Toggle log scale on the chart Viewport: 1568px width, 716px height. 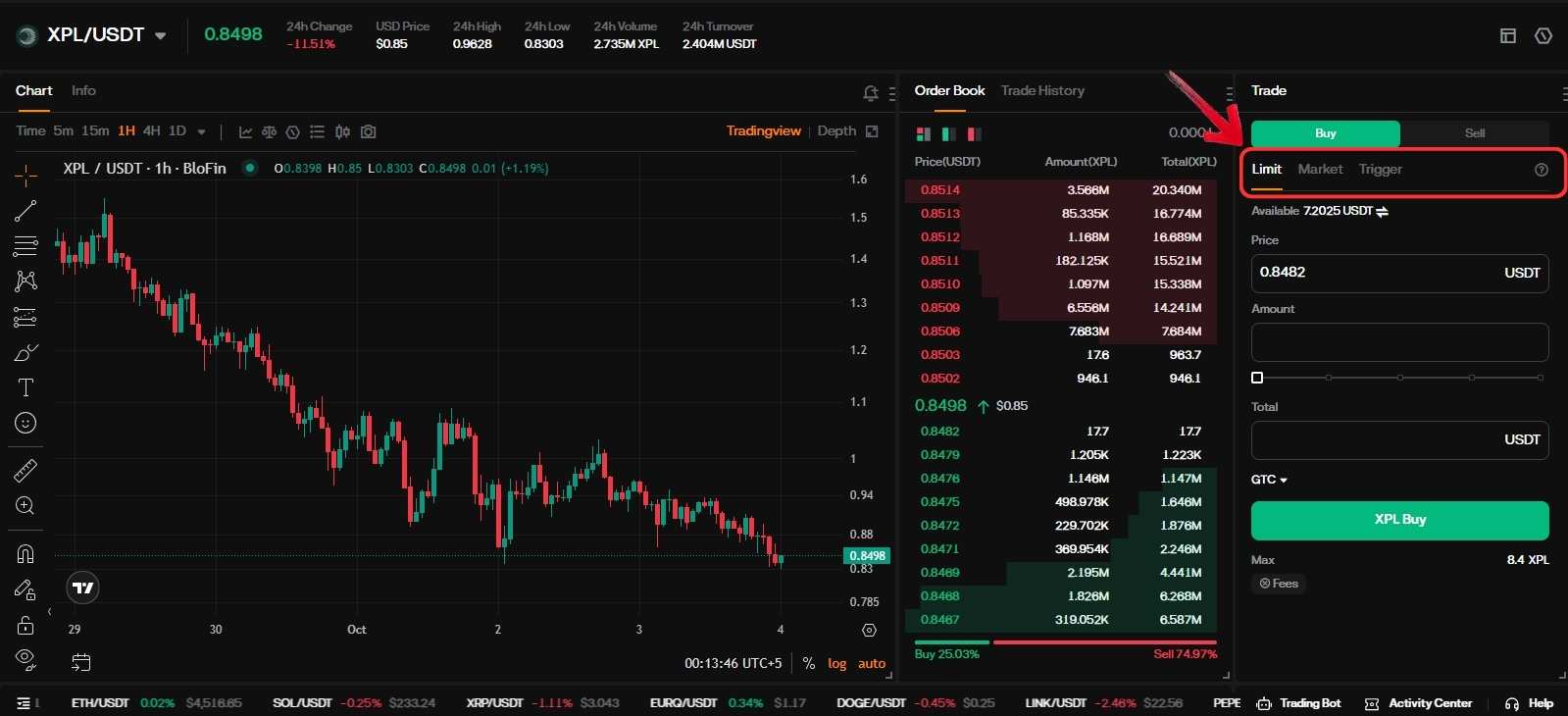836,664
